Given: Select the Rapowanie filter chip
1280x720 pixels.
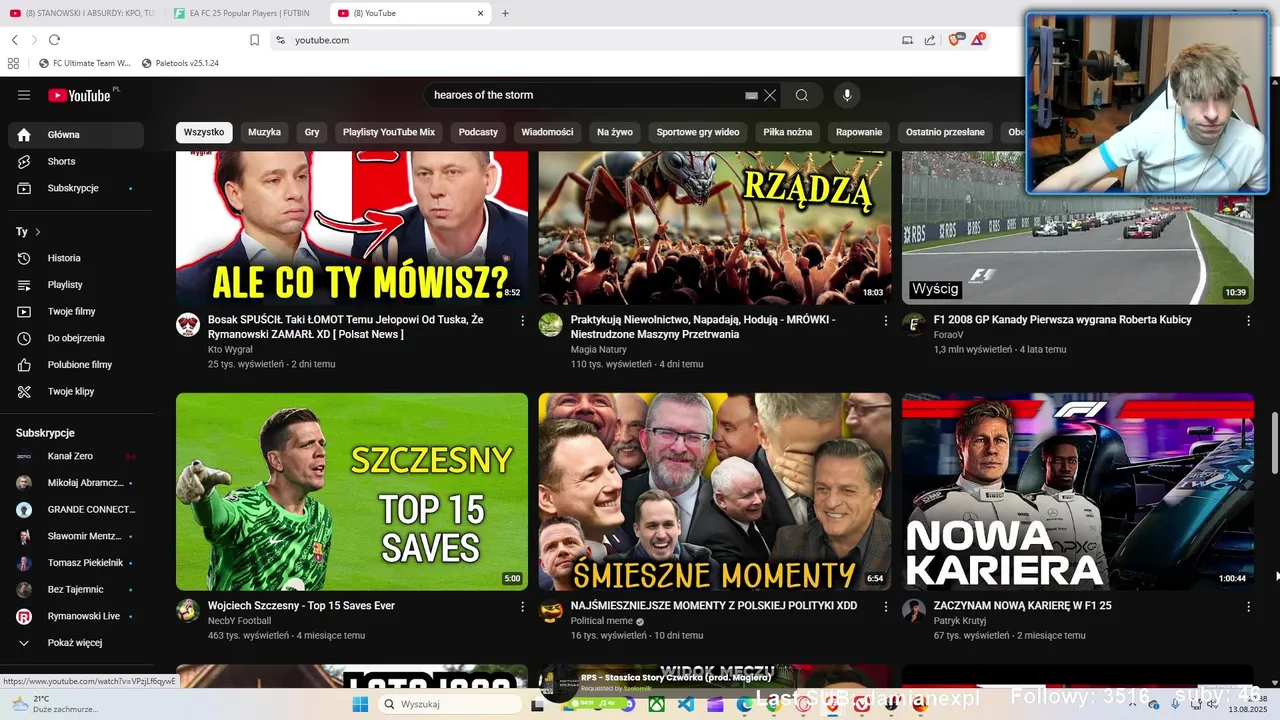Looking at the screenshot, I should pos(859,132).
